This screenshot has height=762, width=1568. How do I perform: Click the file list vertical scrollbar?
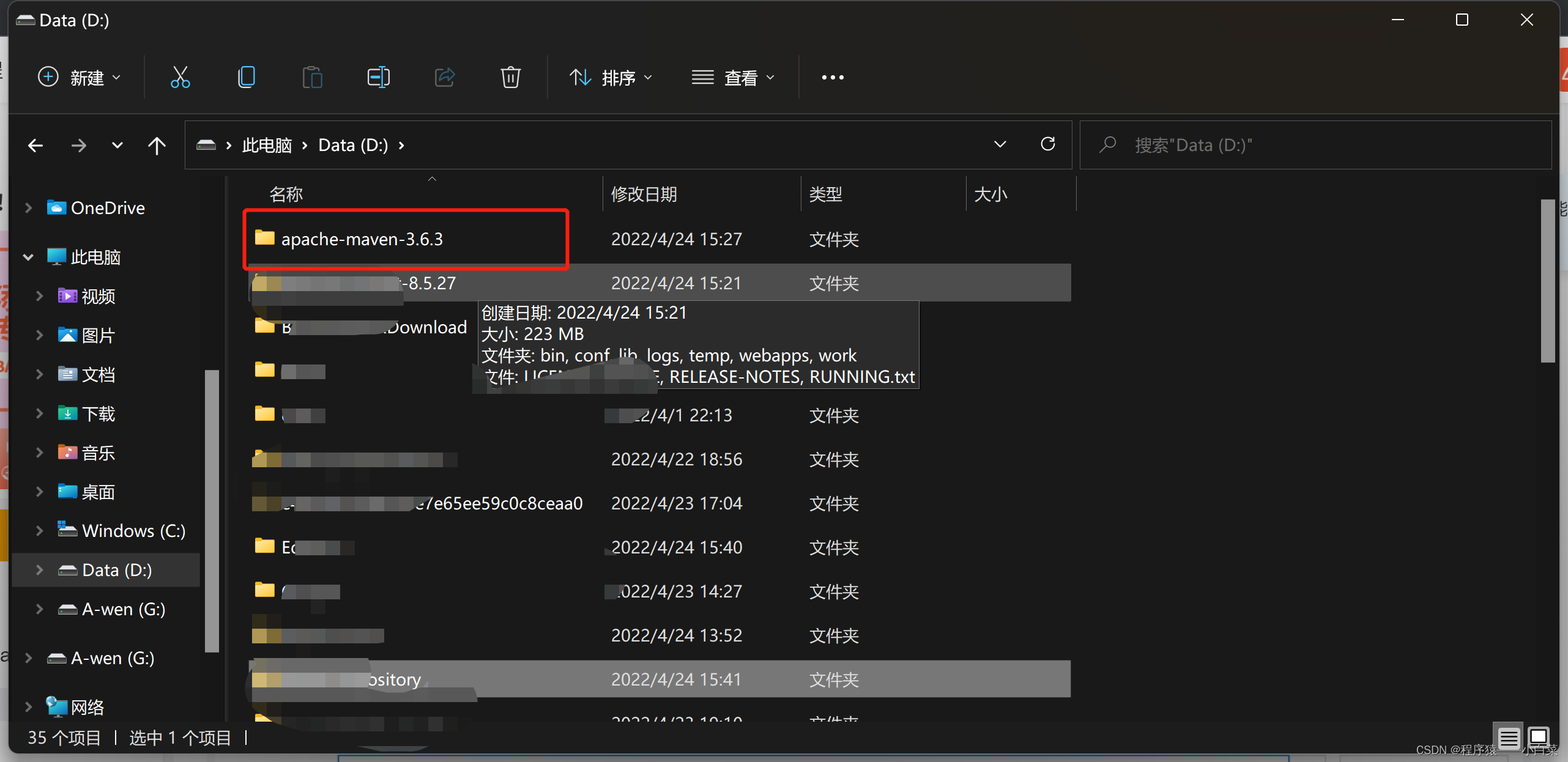tap(1548, 280)
